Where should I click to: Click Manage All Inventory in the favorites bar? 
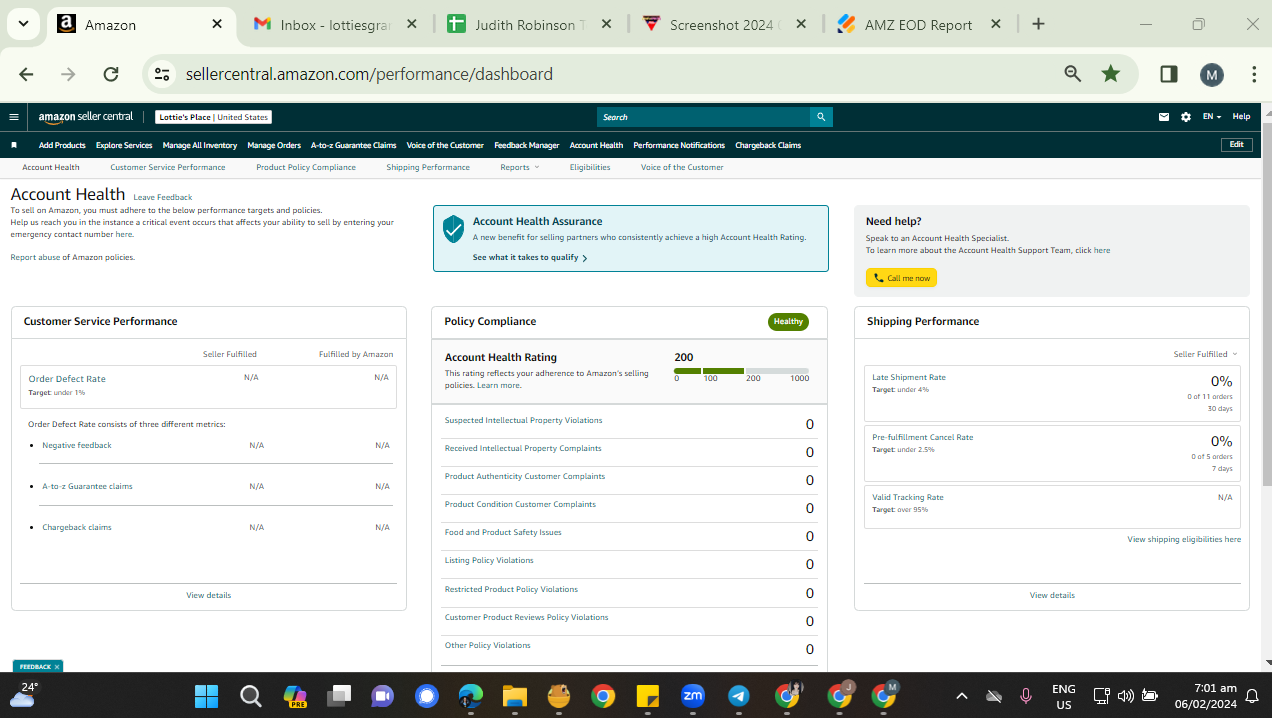(x=200, y=145)
